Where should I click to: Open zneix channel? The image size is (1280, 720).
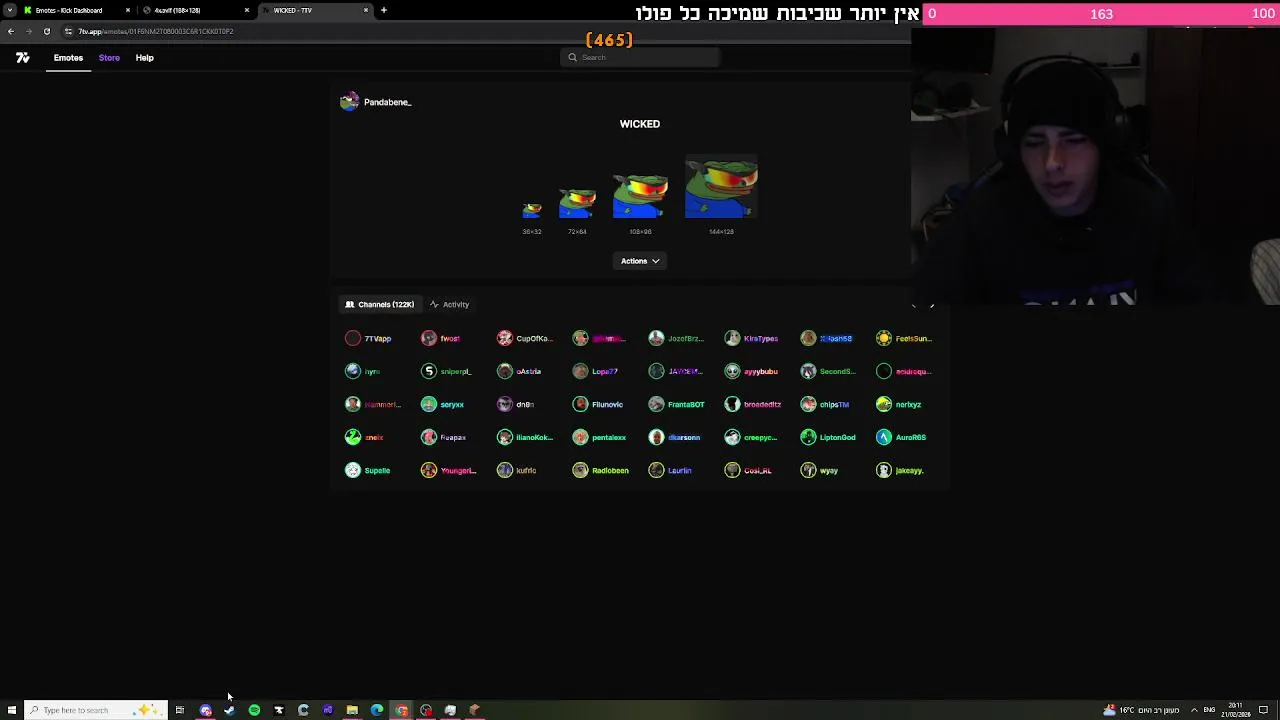[365, 437]
